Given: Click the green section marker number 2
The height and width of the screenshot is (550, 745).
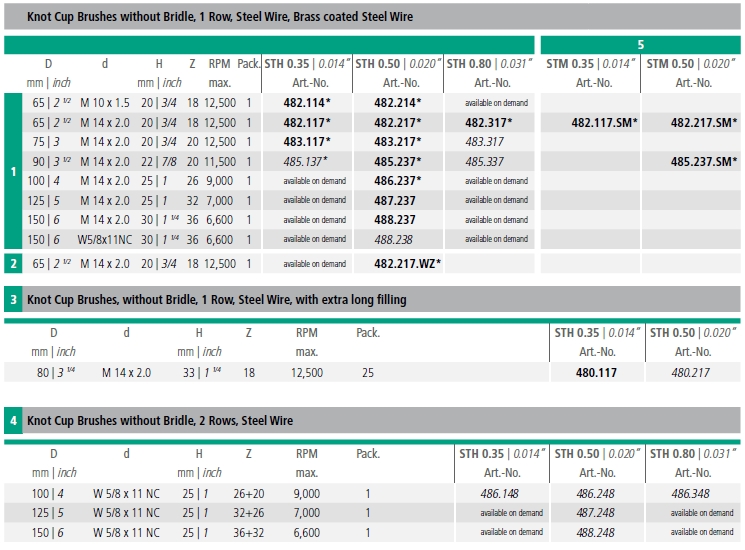Looking at the screenshot, I should pyautogui.click(x=13, y=264).
